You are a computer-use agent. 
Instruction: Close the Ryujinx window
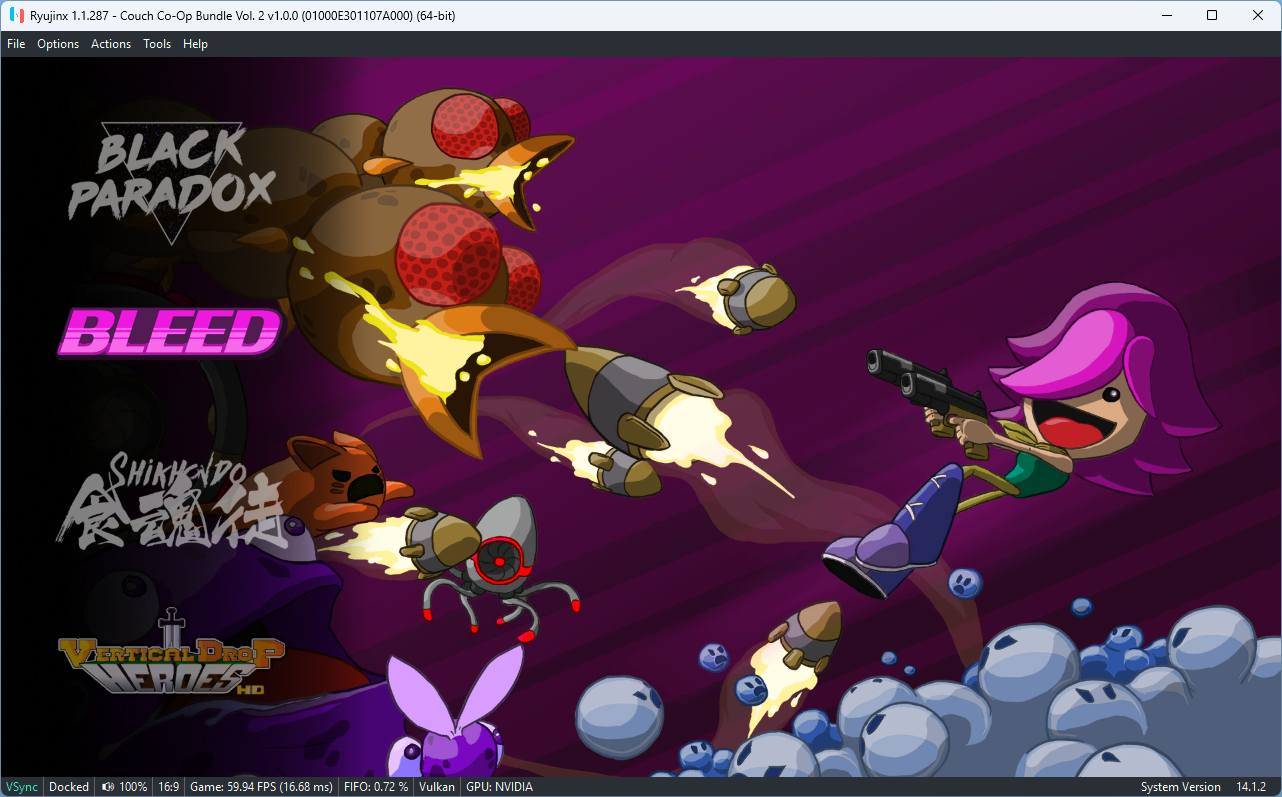coord(1258,15)
